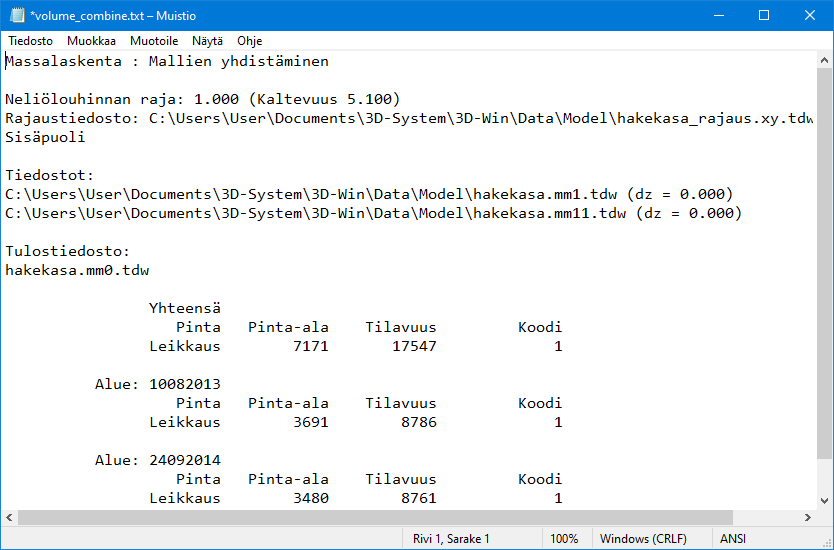Screen dimensions: 834x550
Task: Click on the hakekasa.mm0.tdw output filename
Action: tap(77, 270)
